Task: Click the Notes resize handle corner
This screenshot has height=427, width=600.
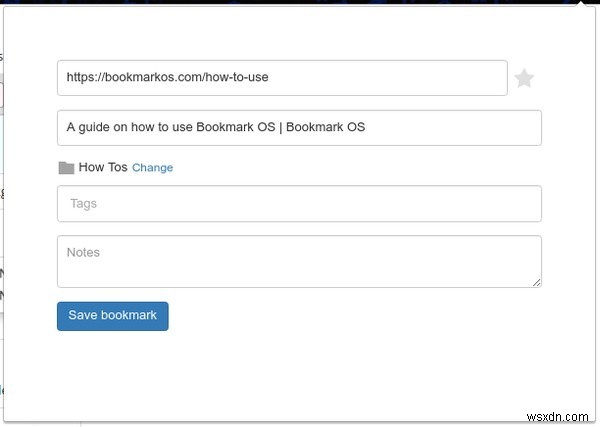Action: [x=537, y=283]
